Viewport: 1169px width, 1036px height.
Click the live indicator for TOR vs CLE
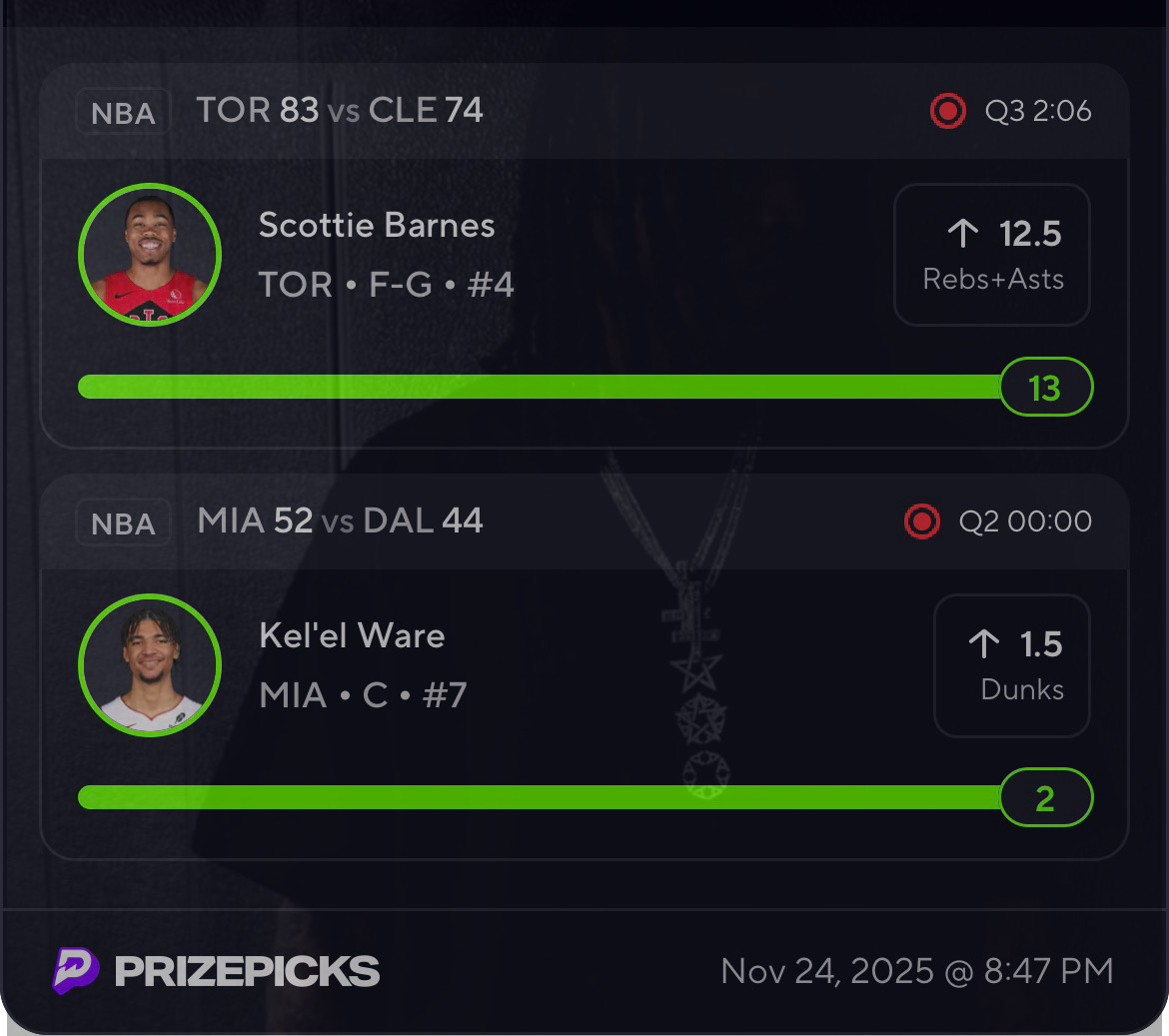point(947,111)
